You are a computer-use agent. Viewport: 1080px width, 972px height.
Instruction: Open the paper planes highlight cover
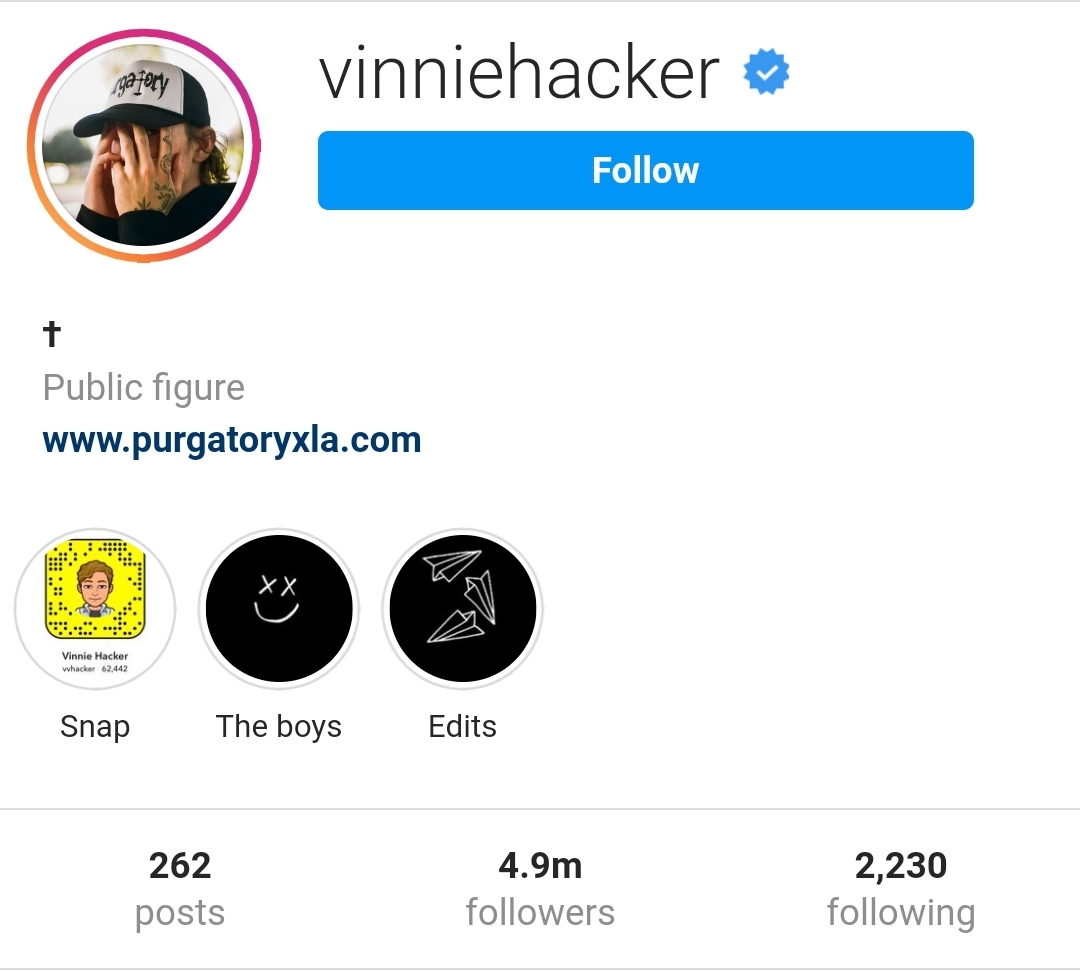point(463,609)
